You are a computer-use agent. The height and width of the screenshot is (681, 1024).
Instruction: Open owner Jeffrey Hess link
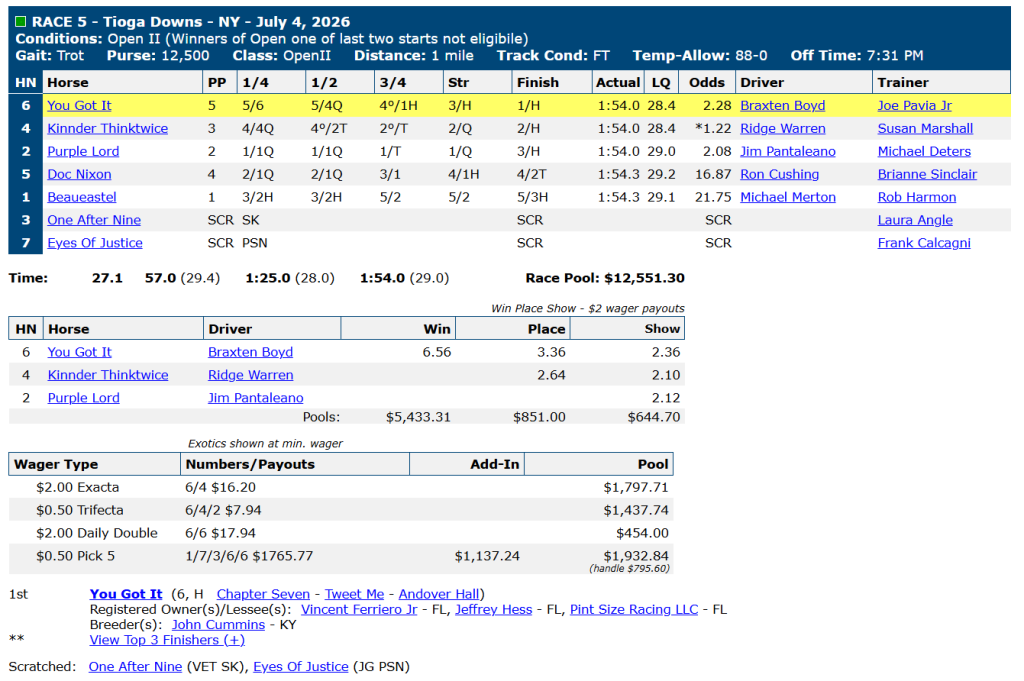(494, 609)
